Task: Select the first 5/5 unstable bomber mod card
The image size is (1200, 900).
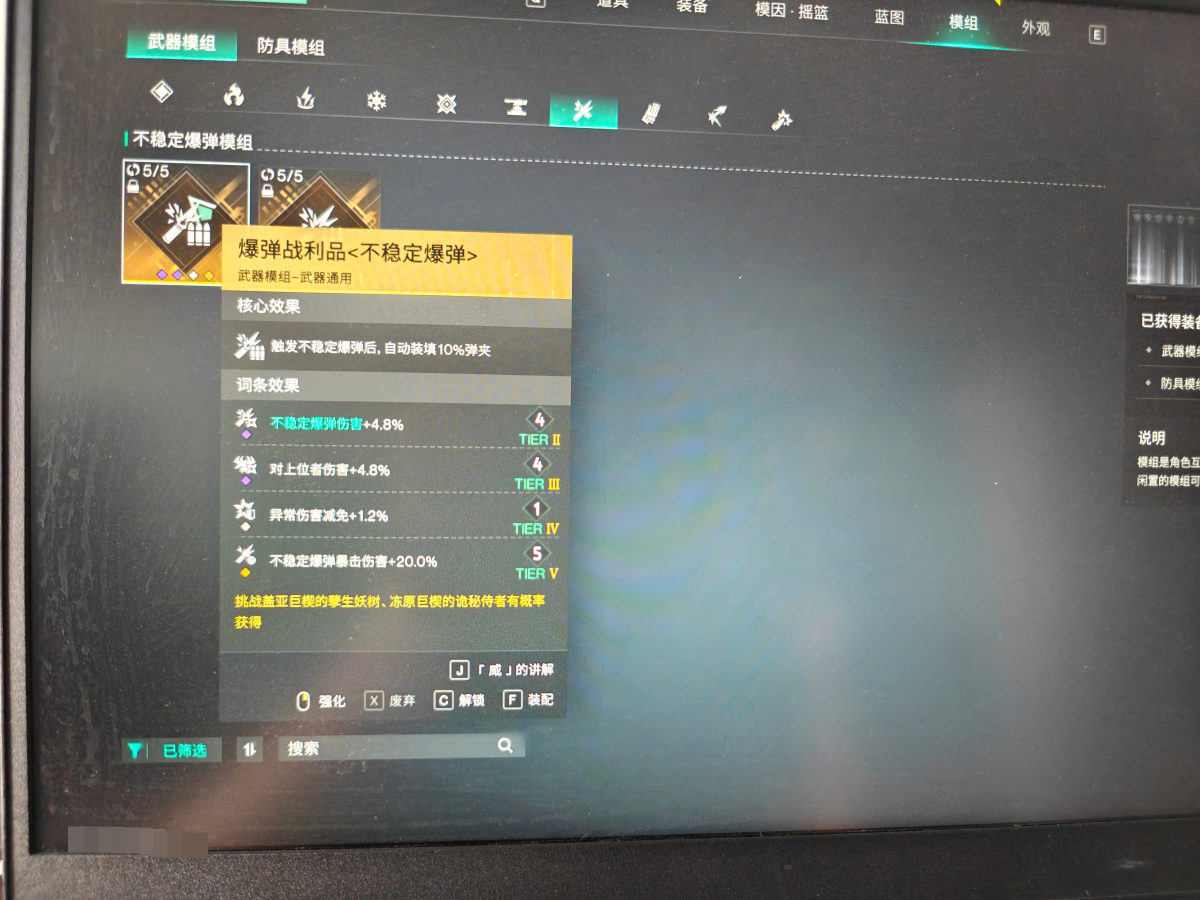Action: [x=186, y=222]
